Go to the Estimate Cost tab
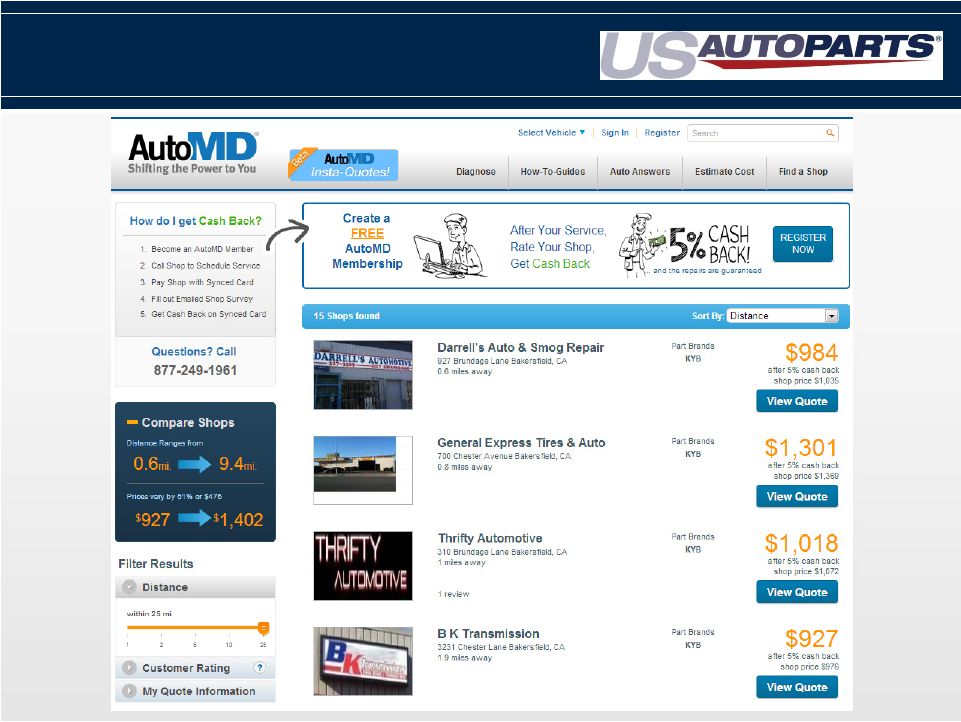This screenshot has height=722, width=961. (x=724, y=172)
